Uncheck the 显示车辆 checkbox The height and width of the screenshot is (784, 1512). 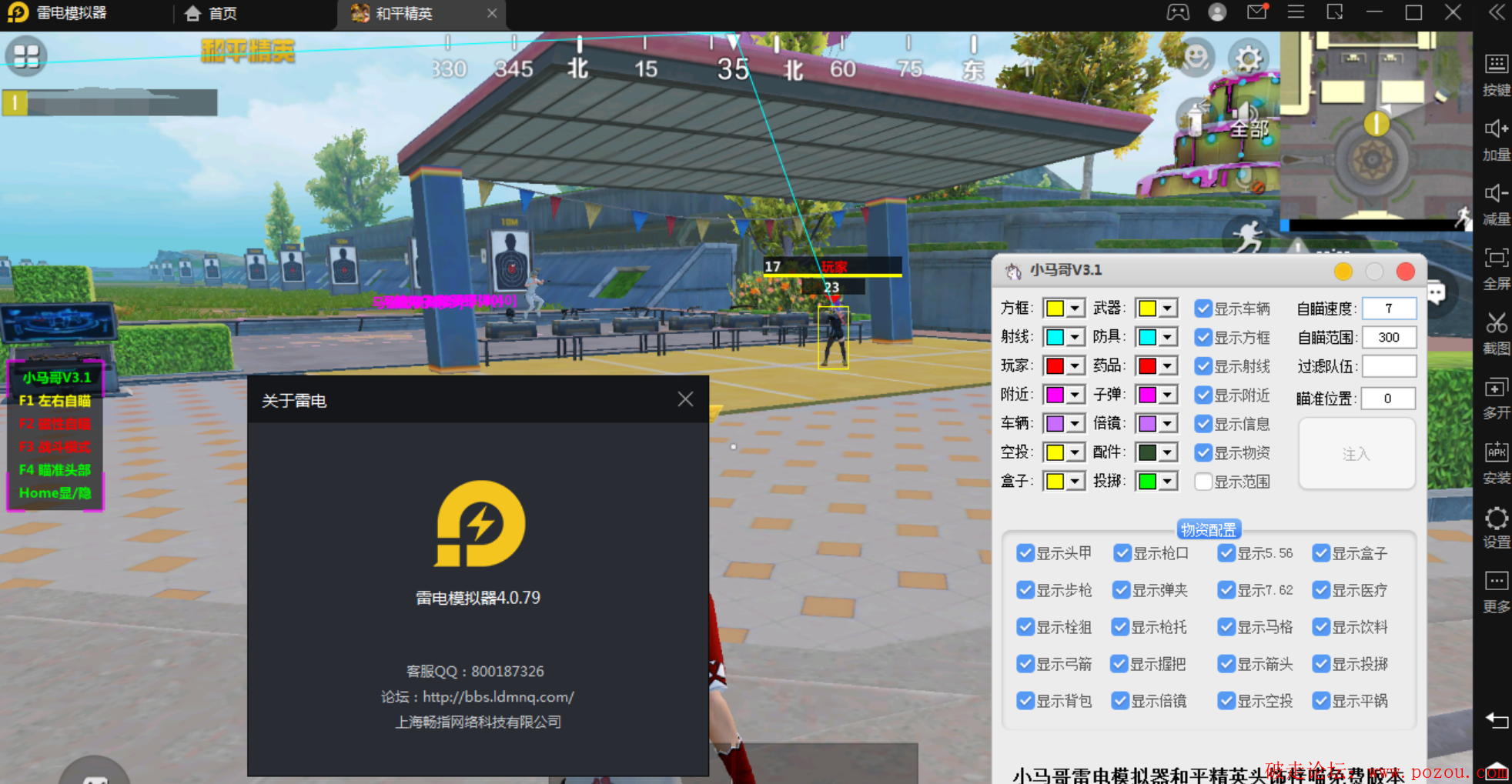(1203, 309)
